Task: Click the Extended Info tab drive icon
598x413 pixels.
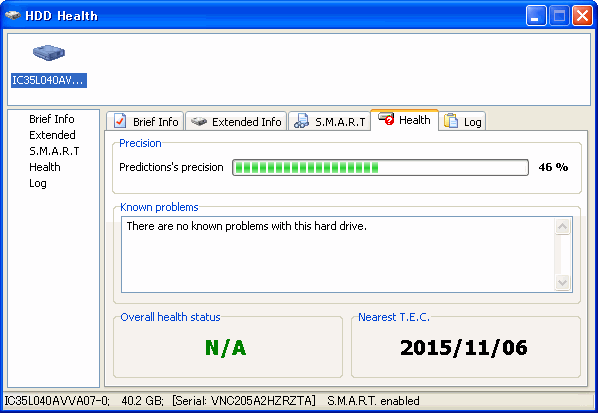Action: tap(199, 122)
